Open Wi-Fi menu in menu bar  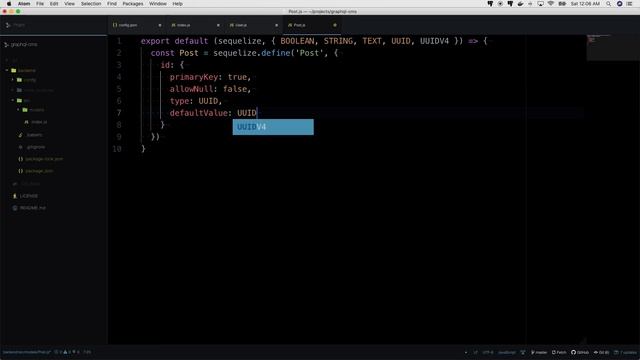click(x=551, y=4)
